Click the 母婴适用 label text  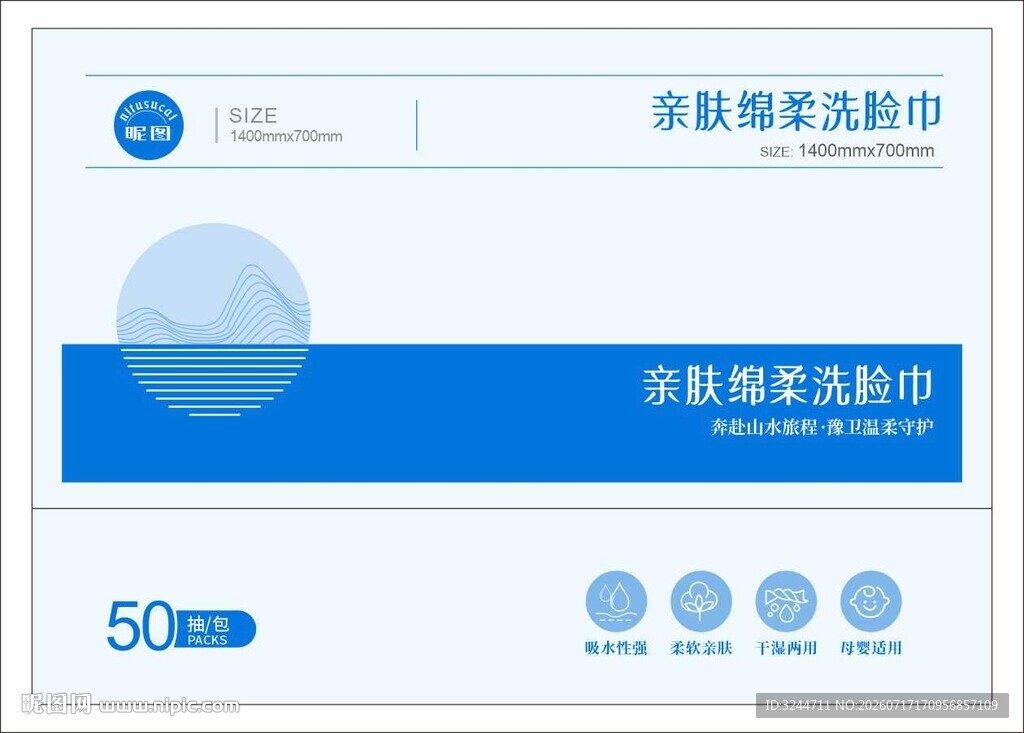point(871,648)
